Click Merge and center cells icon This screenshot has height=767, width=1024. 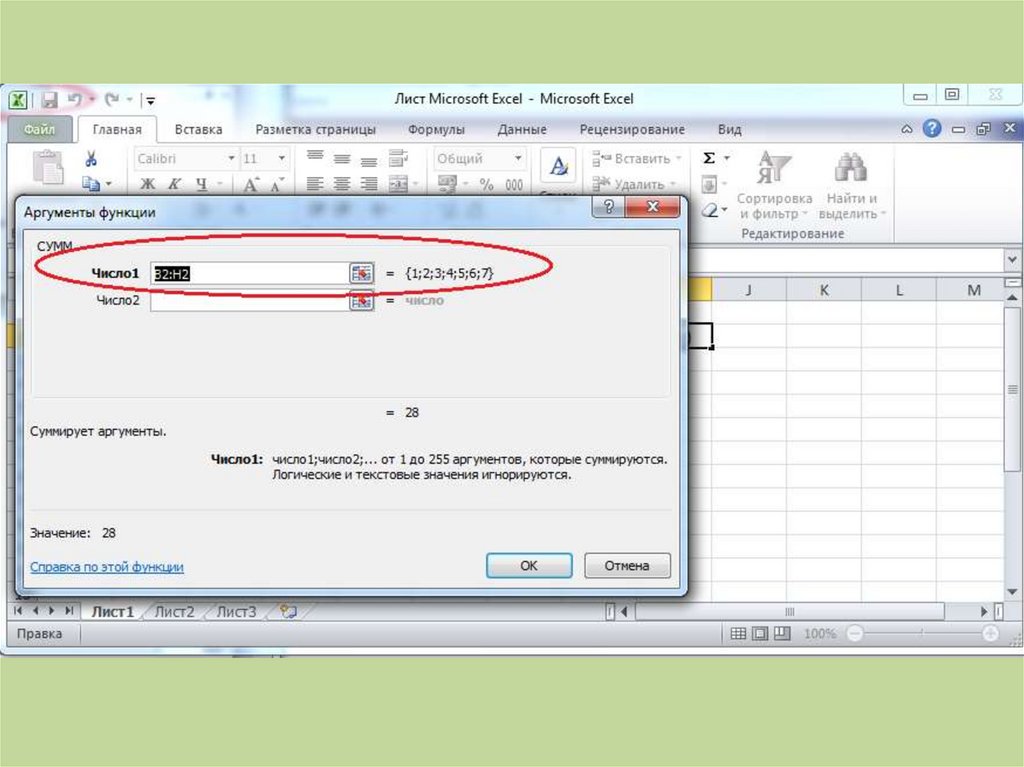click(398, 184)
